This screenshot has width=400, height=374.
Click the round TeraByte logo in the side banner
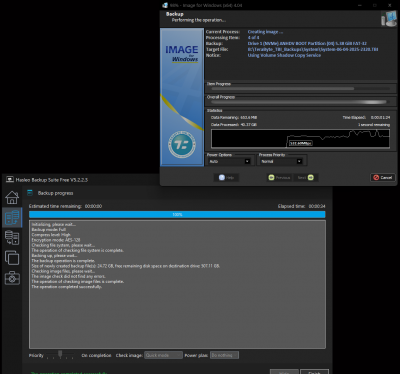[182, 144]
